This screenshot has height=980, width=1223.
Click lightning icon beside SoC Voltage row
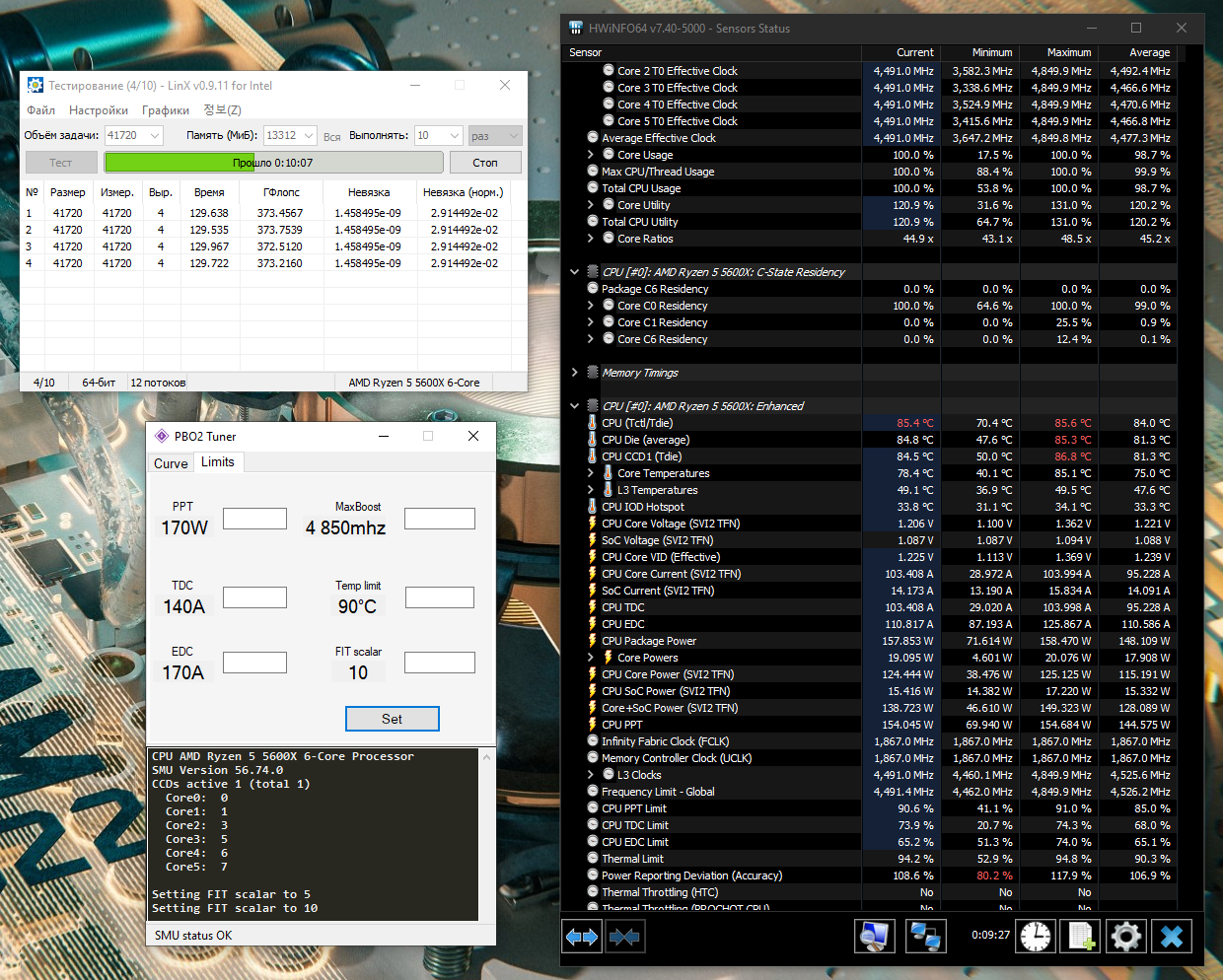[x=593, y=540]
